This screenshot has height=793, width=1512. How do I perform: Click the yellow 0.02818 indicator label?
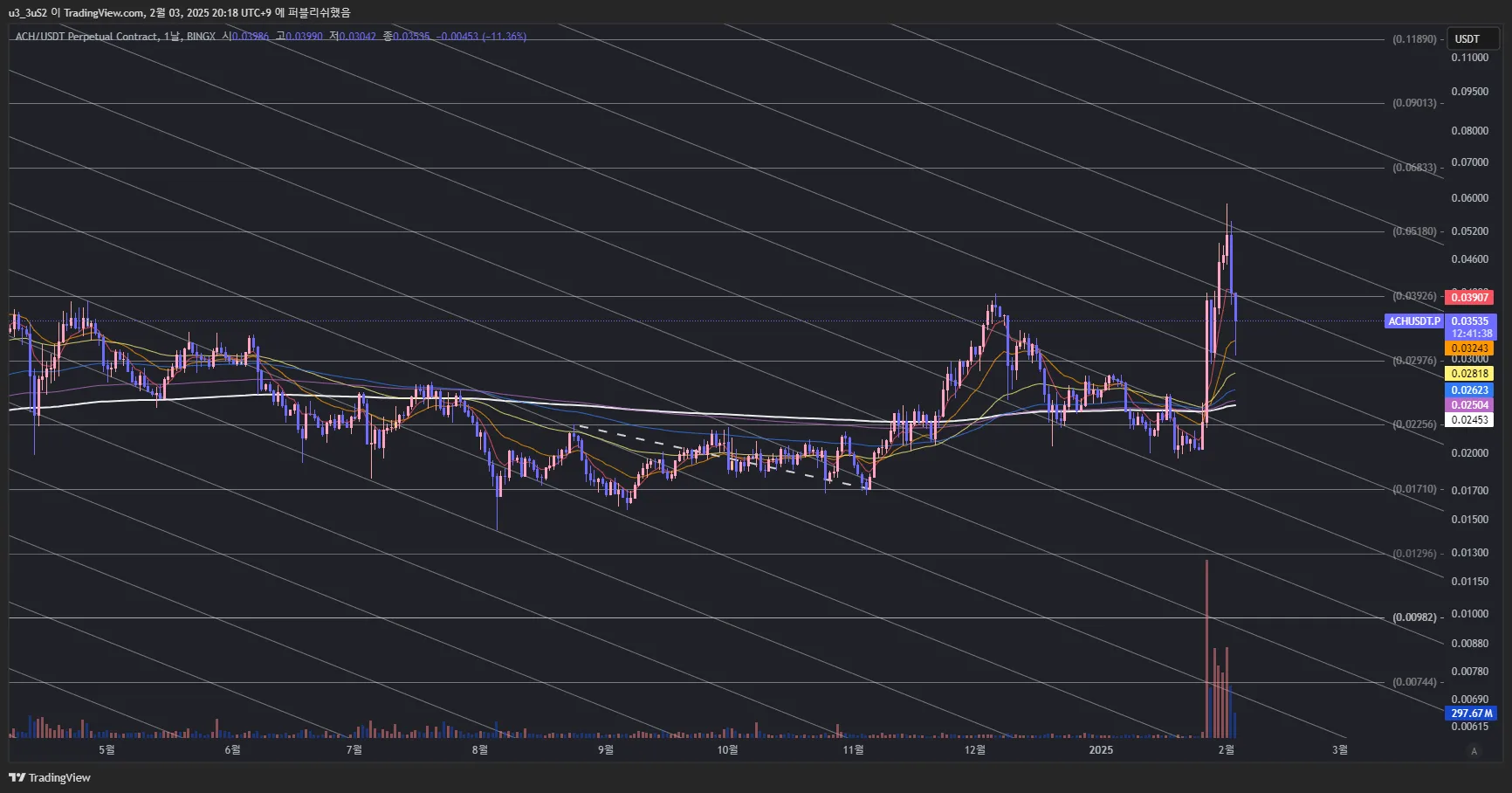[1470, 374]
